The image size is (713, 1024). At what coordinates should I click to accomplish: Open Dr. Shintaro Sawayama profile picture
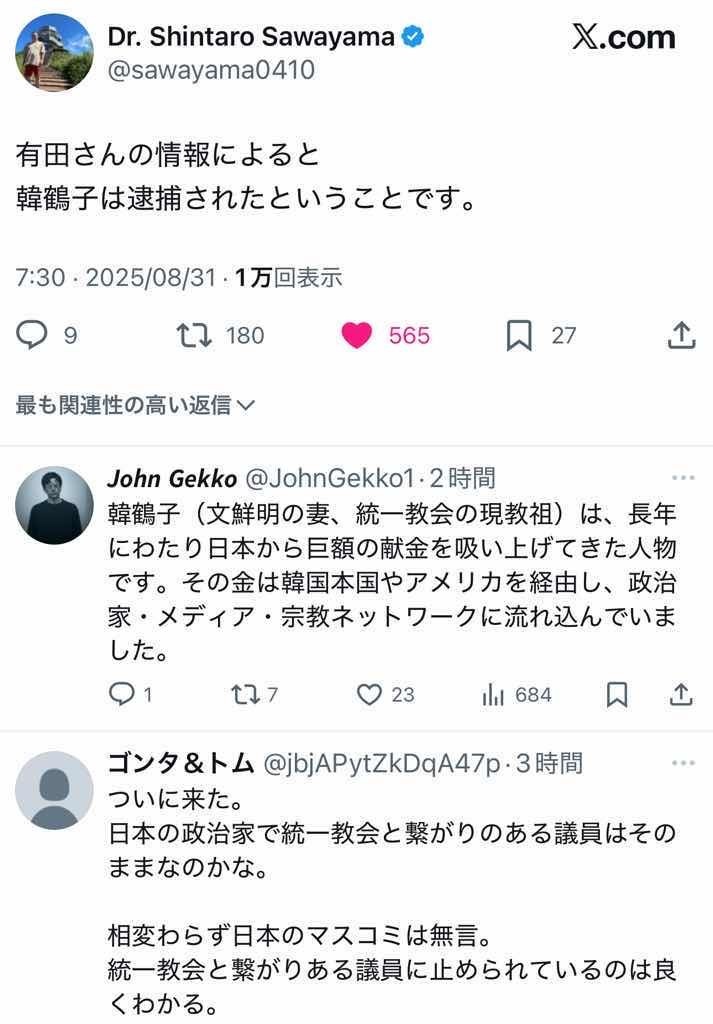(x=54, y=52)
